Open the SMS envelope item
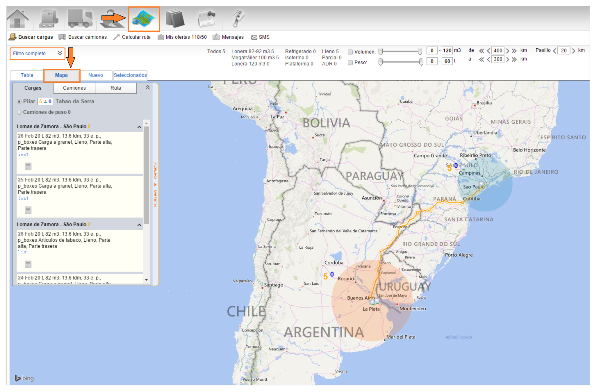The height and width of the screenshot is (392, 596). pyautogui.click(x=260, y=37)
